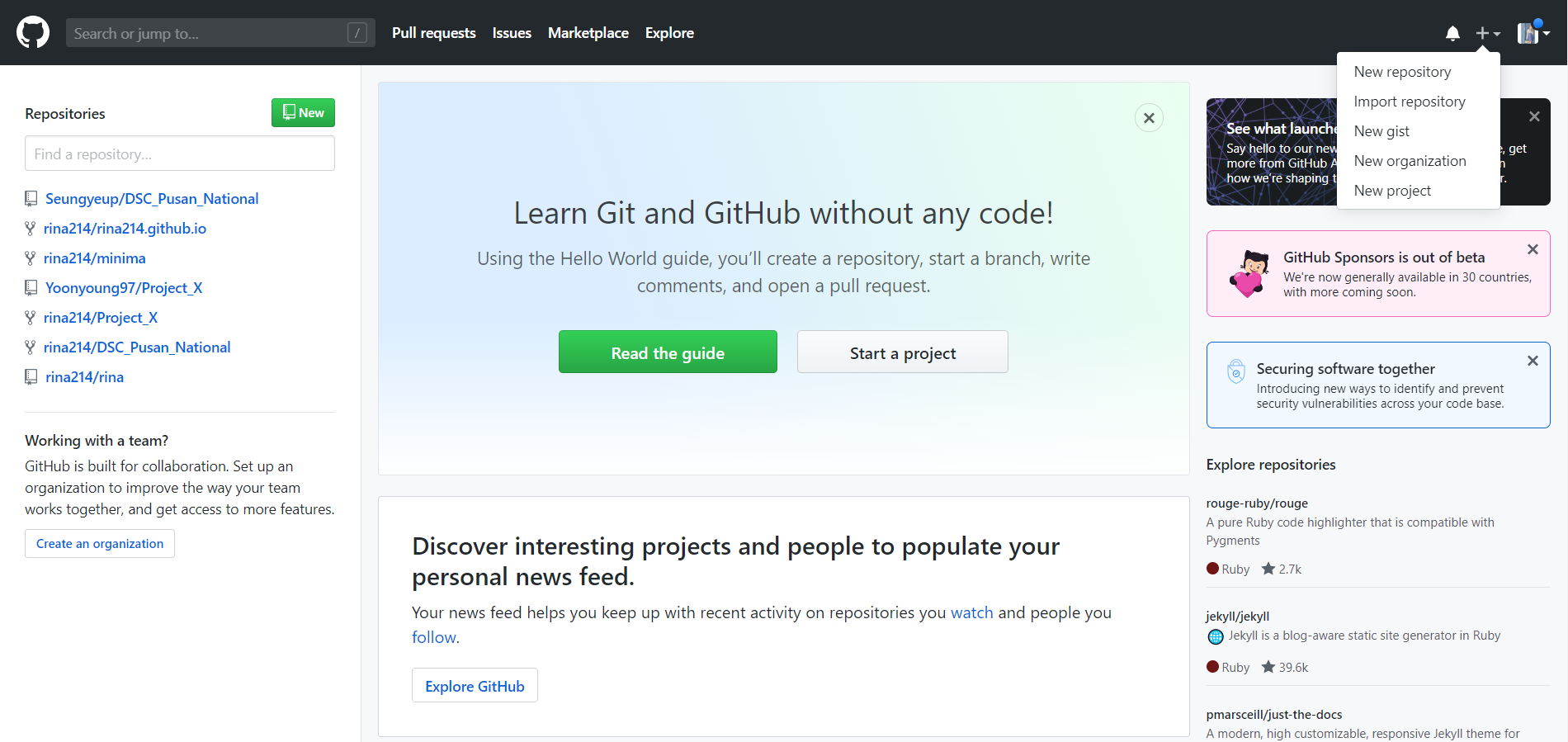The width and height of the screenshot is (1568, 742).
Task: Open the user avatar menu
Action: coord(1533,33)
